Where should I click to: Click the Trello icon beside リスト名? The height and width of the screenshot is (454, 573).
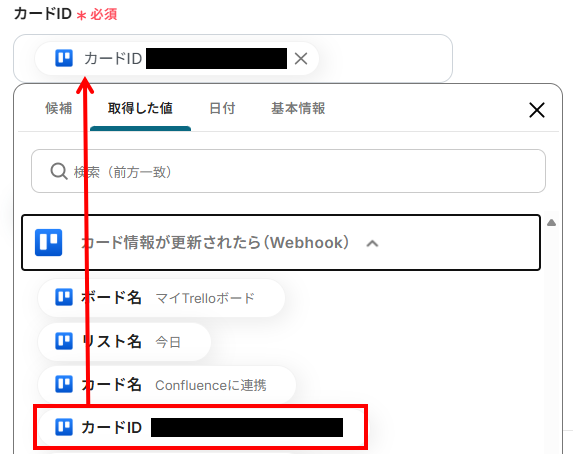click(64, 341)
